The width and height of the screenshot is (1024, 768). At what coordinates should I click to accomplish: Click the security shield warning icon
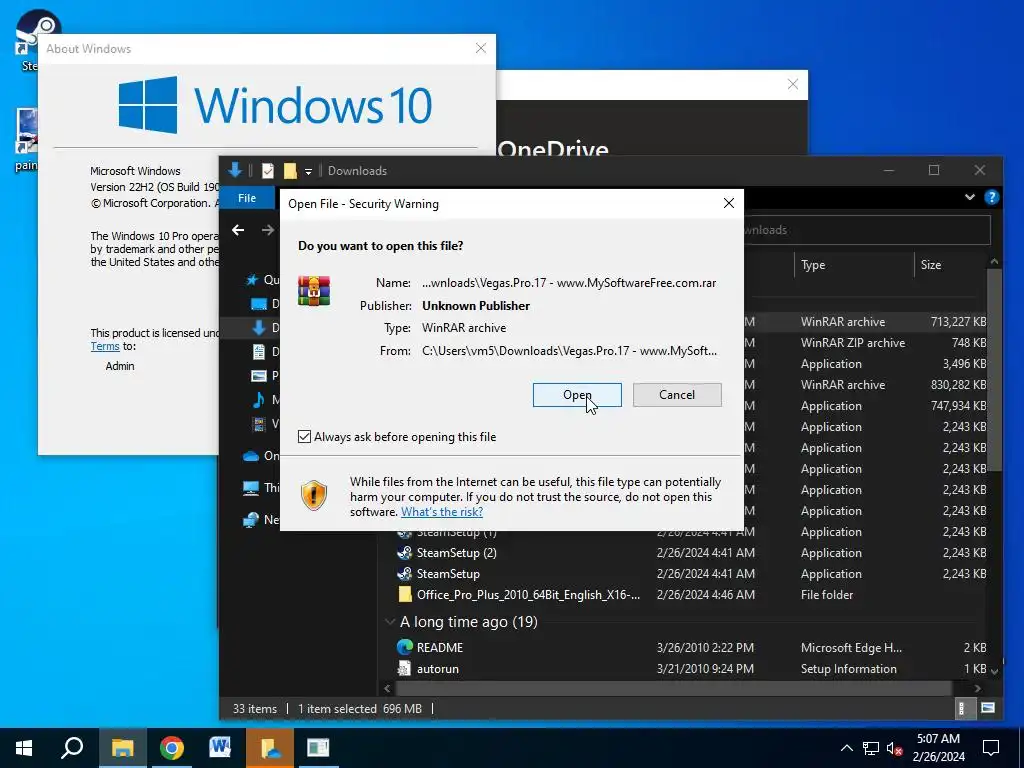(313, 496)
